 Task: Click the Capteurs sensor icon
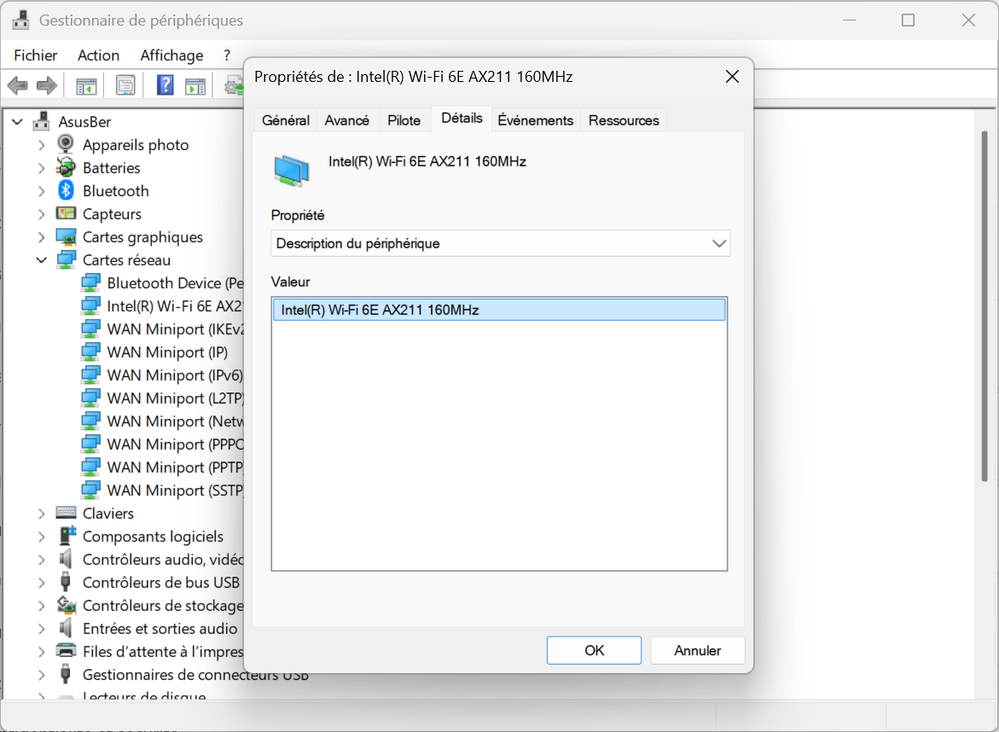(66, 213)
